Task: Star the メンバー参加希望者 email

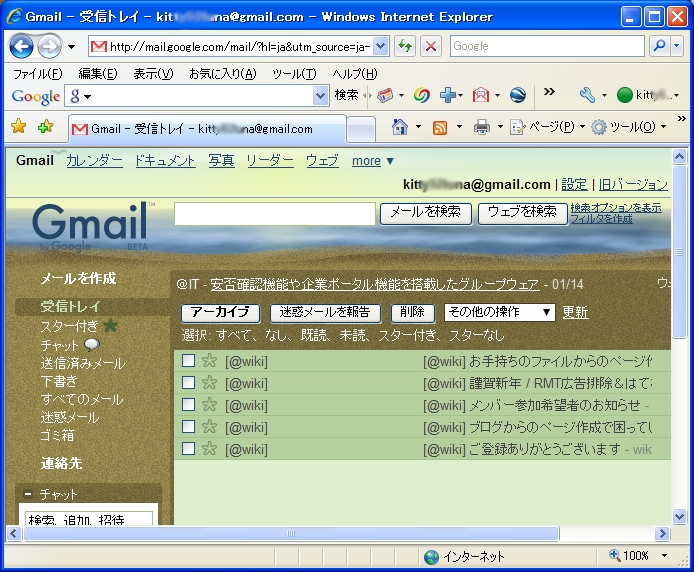Action: pyautogui.click(x=209, y=404)
